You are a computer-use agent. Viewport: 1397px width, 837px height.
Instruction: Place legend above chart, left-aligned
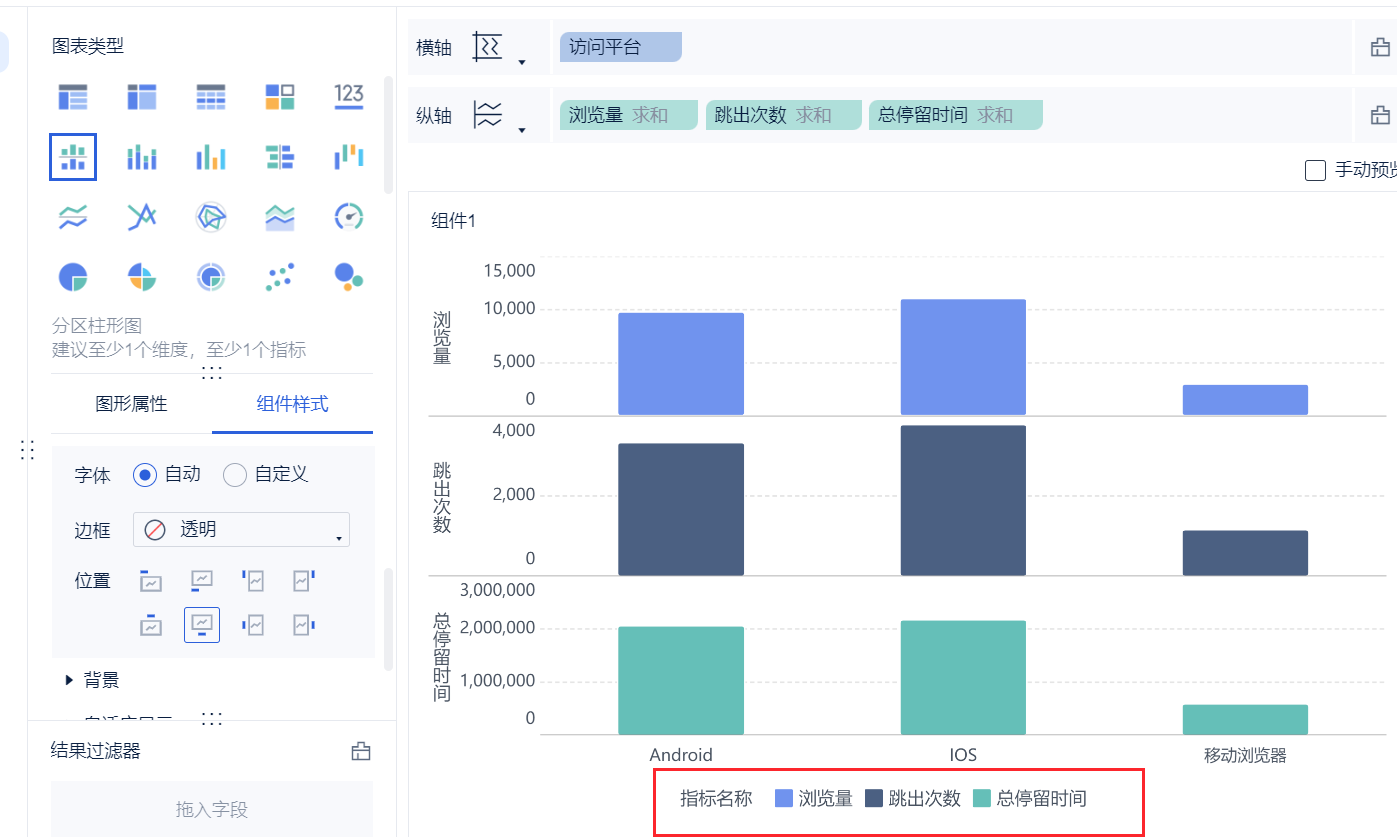[x=150, y=581]
